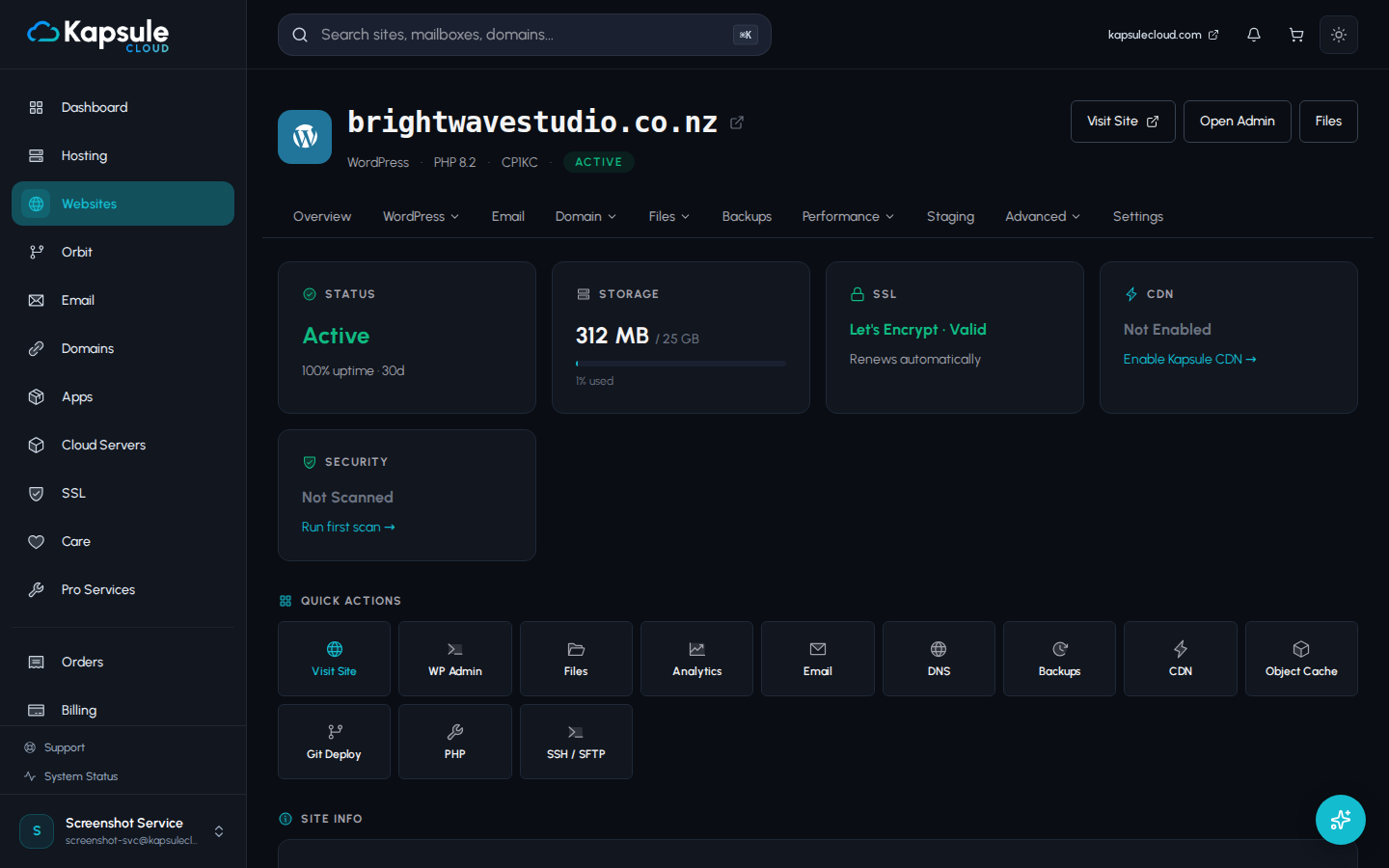Open the AI assistant sparkle button
The height and width of the screenshot is (868, 1389).
click(x=1341, y=820)
